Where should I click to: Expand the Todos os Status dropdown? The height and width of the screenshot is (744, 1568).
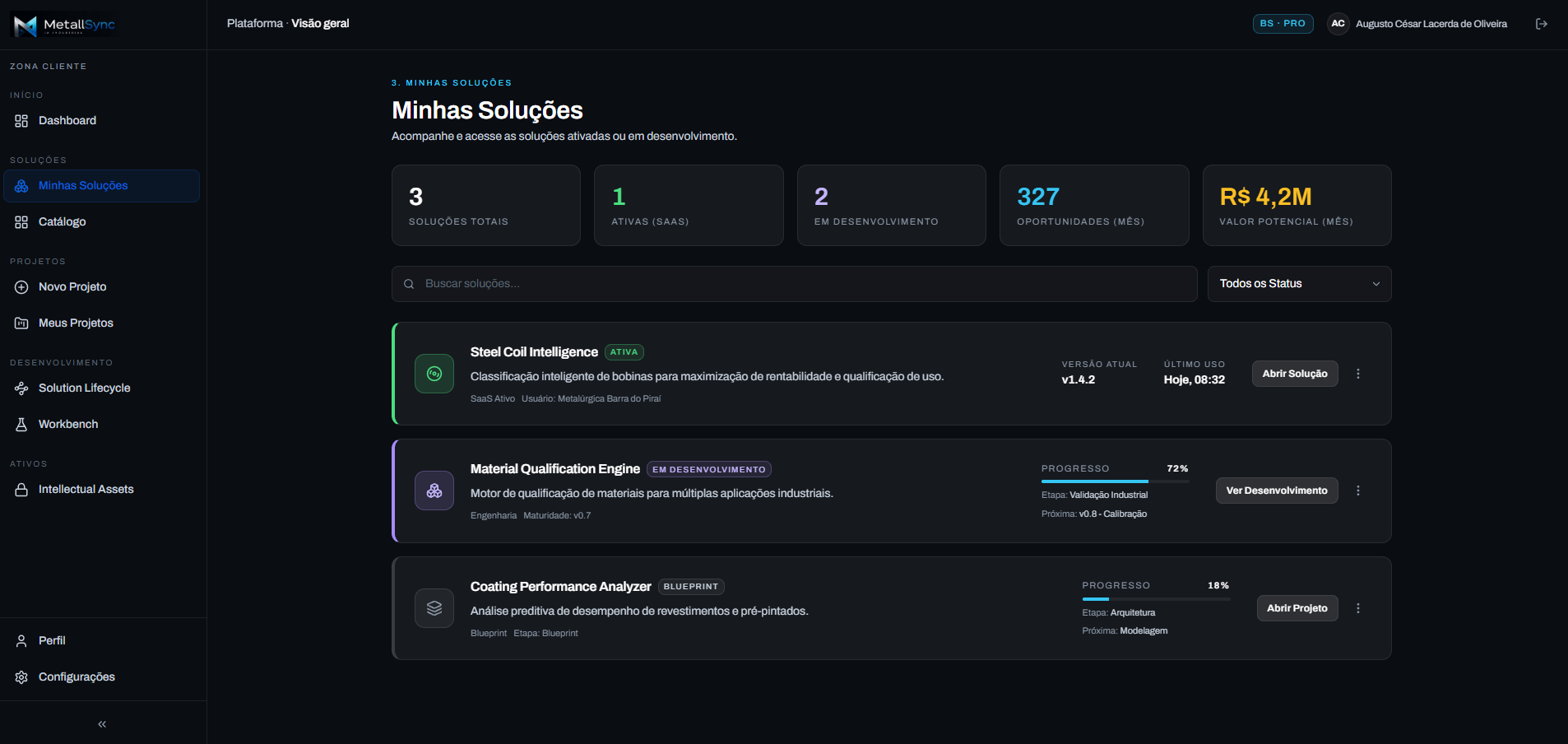tap(1299, 284)
